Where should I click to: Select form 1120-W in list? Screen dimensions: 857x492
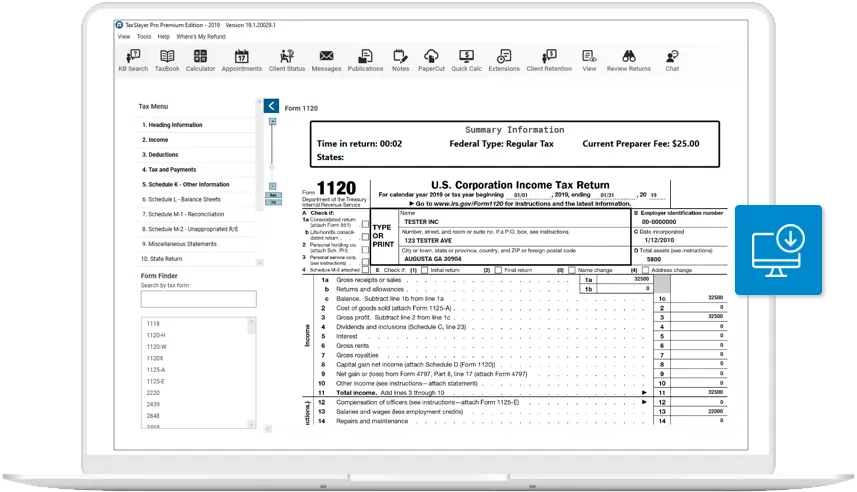(x=156, y=347)
